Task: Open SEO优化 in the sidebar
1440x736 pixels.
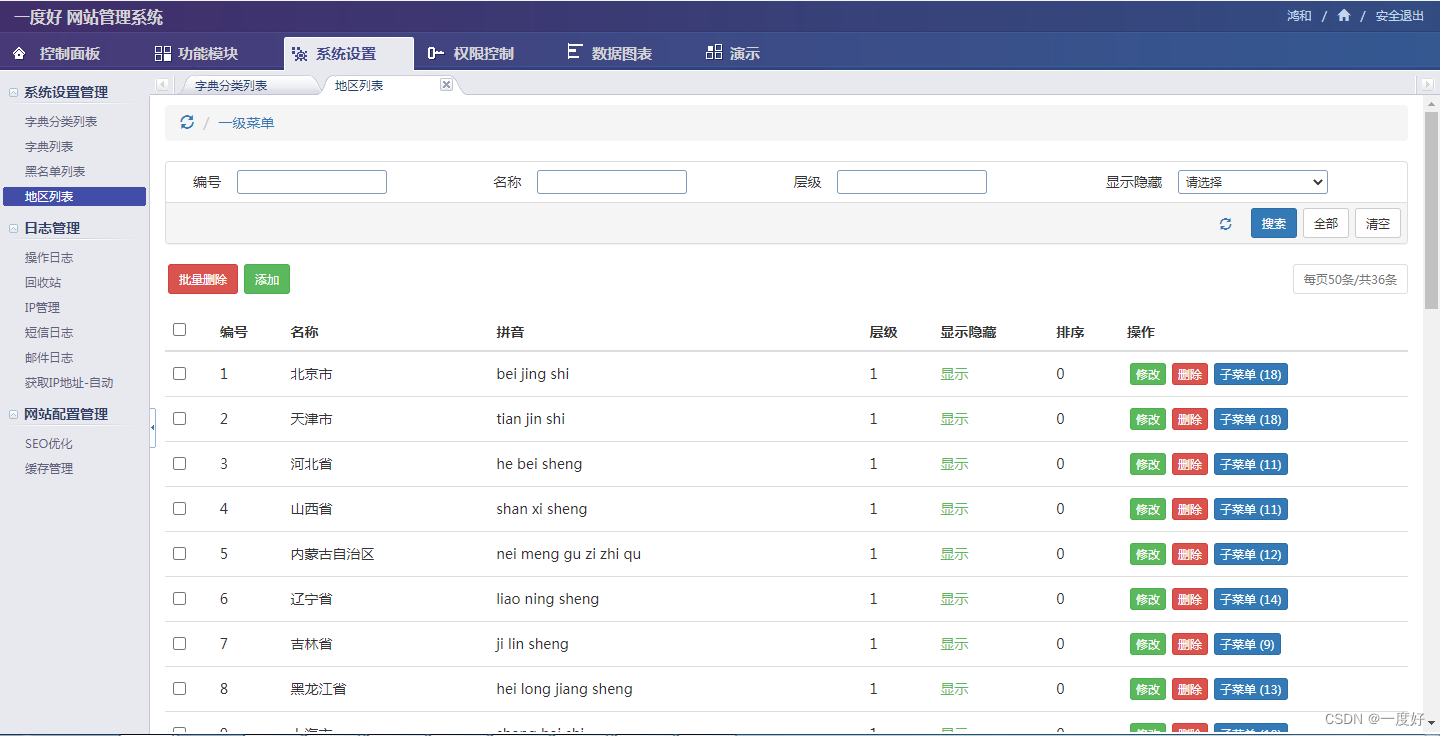Action: click(49, 444)
